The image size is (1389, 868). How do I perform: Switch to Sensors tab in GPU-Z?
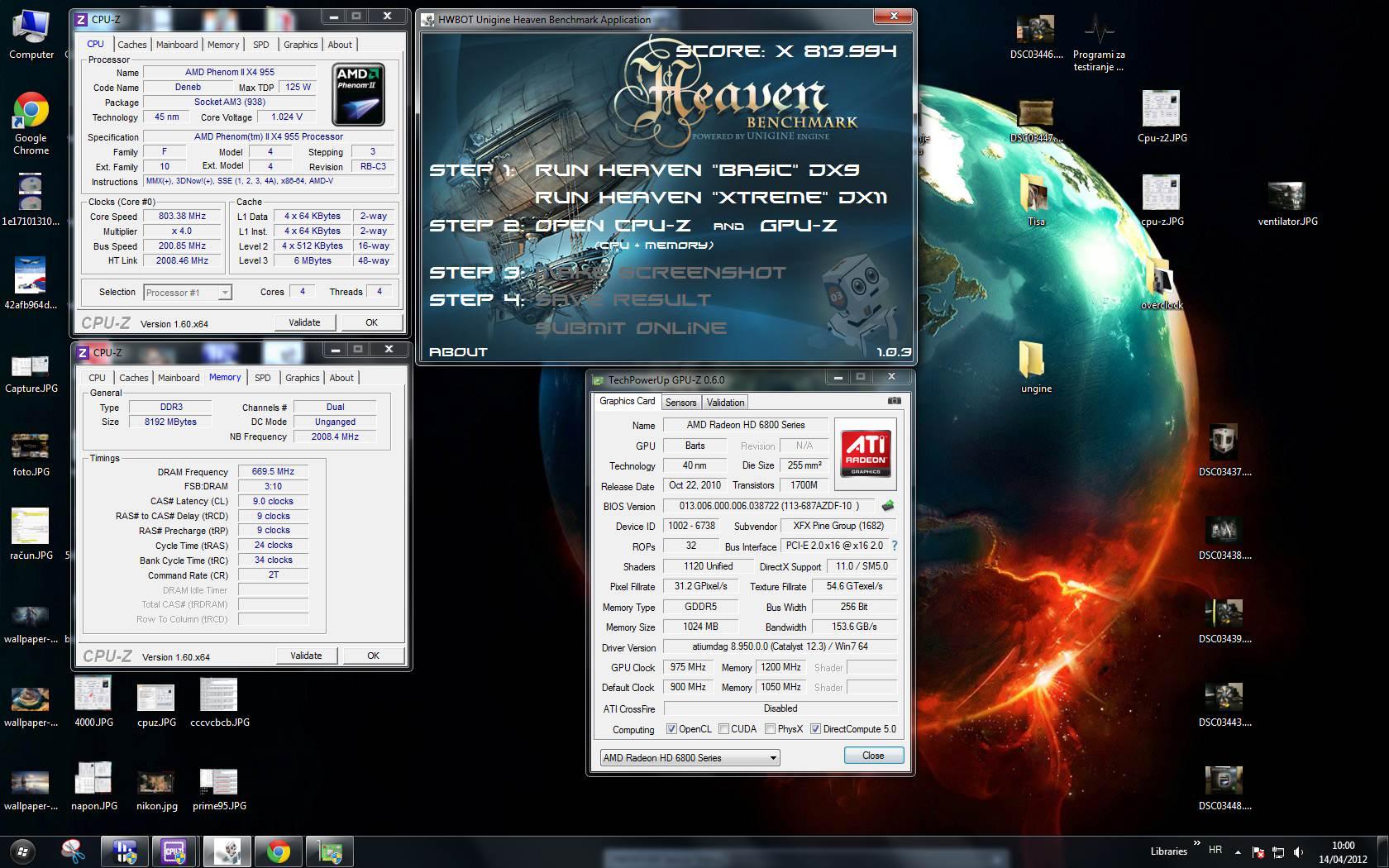pyautogui.click(x=681, y=403)
